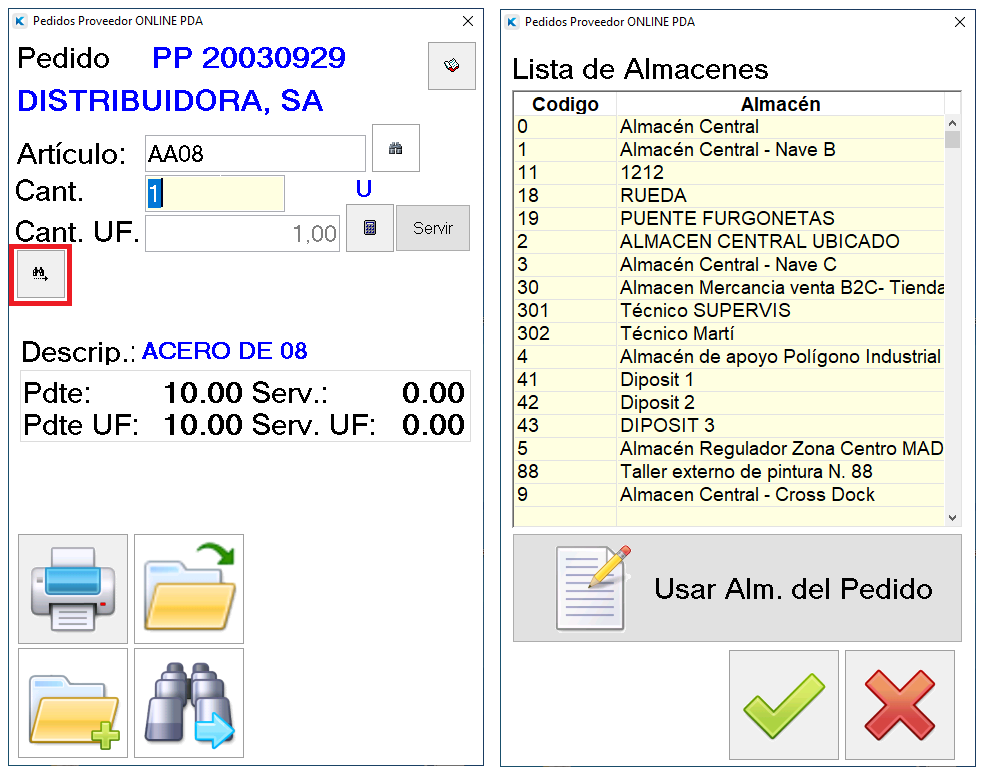The width and height of the screenshot is (985, 772).
Task: Select row 'Almacén Central' code 0
Action: [729, 127]
